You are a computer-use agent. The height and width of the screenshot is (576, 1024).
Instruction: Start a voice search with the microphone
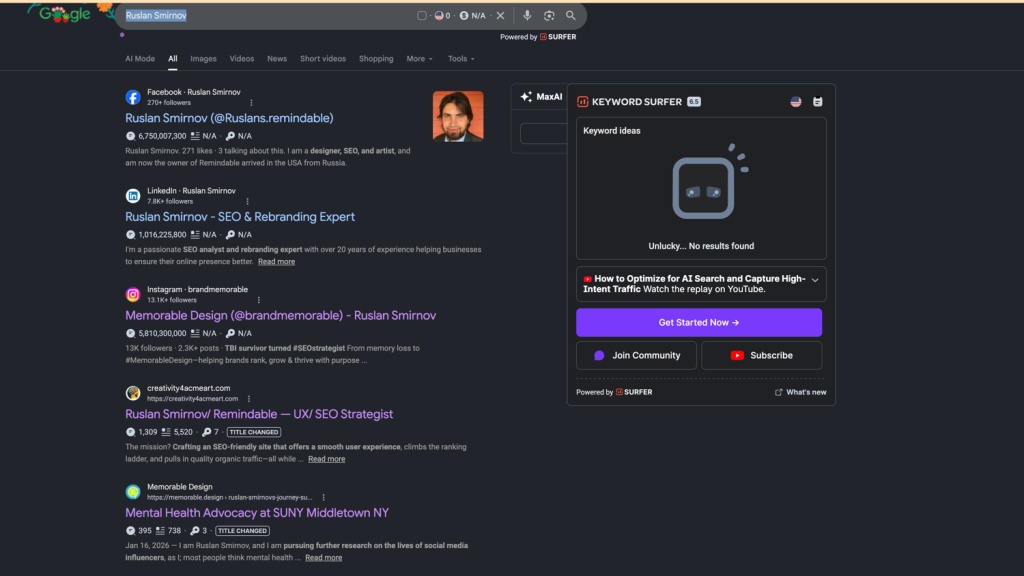point(527,15)
